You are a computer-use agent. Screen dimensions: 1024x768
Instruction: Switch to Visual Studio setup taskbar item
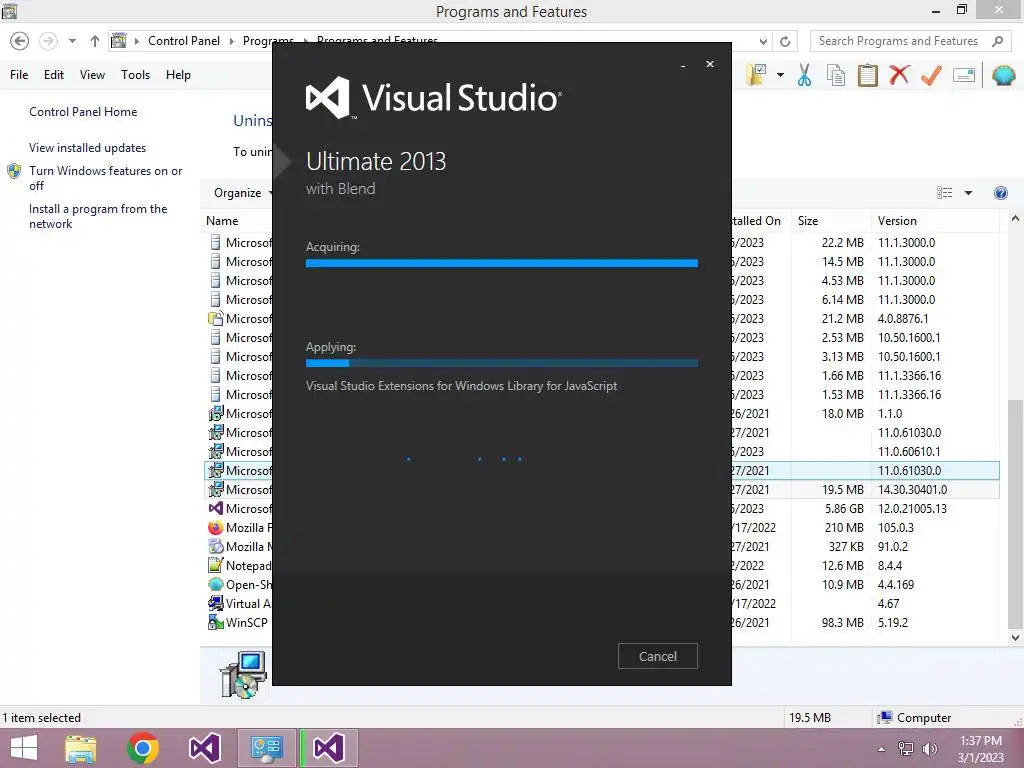point(328,748)
